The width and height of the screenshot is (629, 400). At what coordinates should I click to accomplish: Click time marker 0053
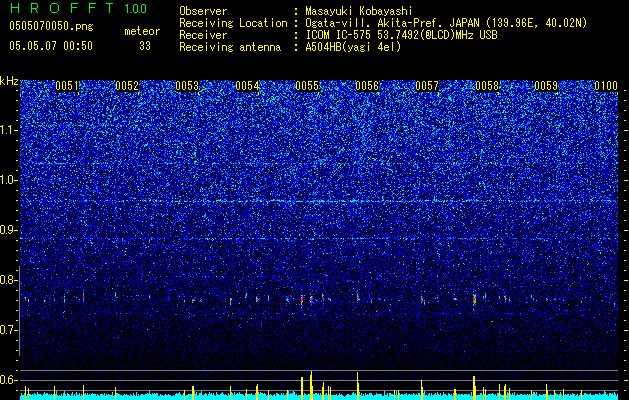tap(187, 86)
